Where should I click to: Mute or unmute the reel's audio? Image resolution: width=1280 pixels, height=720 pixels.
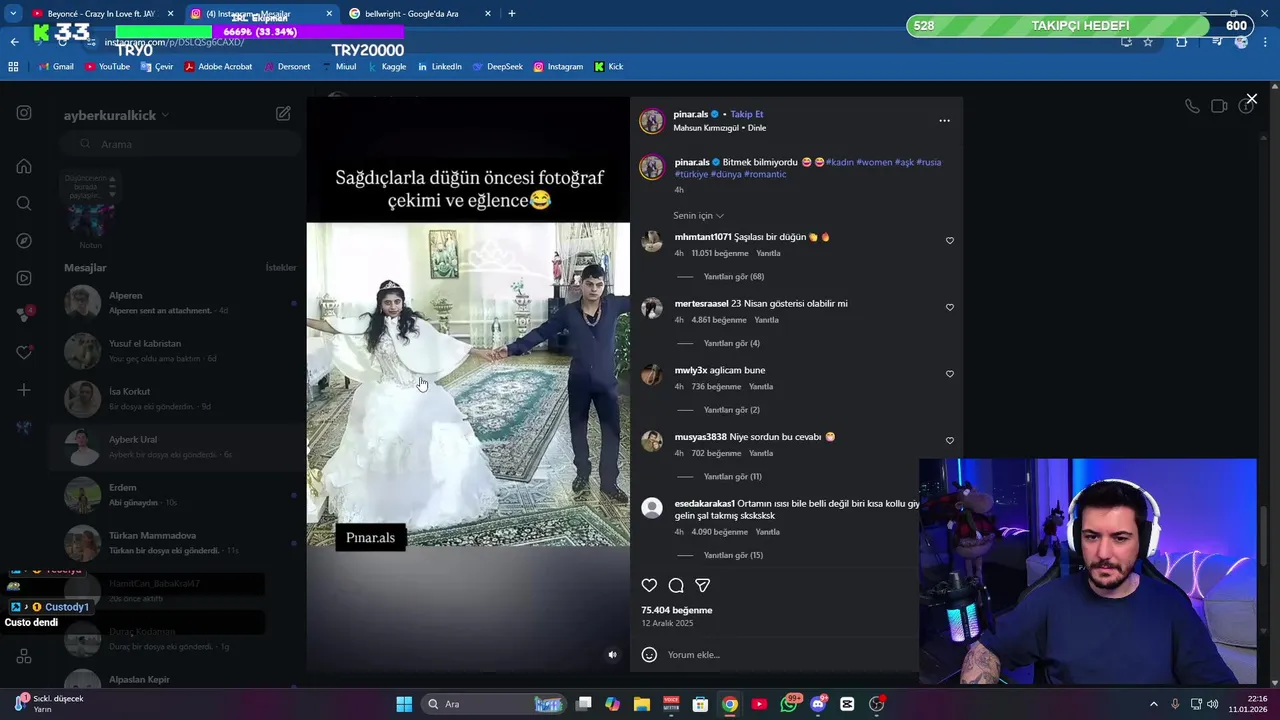click(x=613, y=655)
